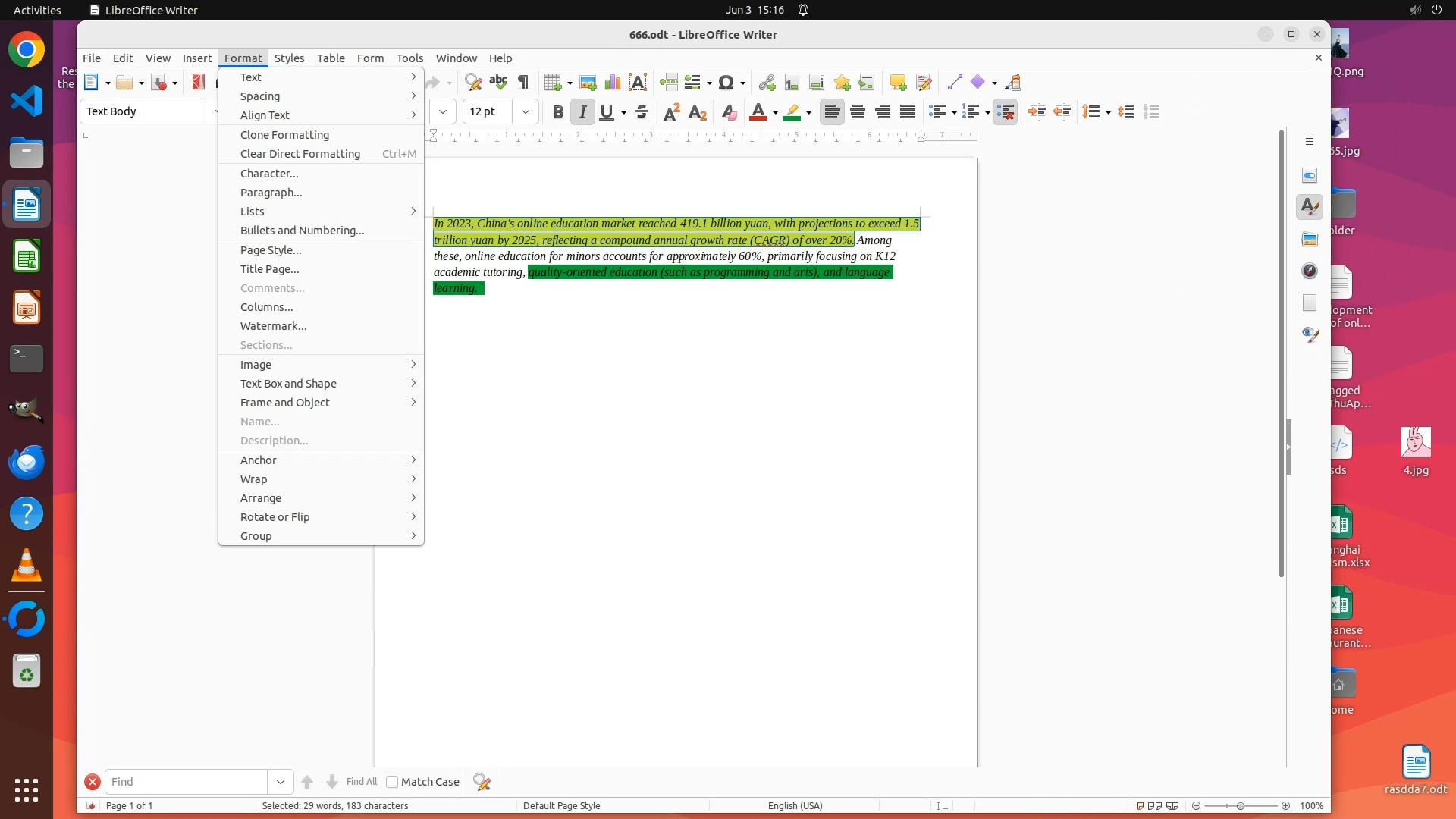Click the highlighting color yellow swatch

click(x=792, y=112)
